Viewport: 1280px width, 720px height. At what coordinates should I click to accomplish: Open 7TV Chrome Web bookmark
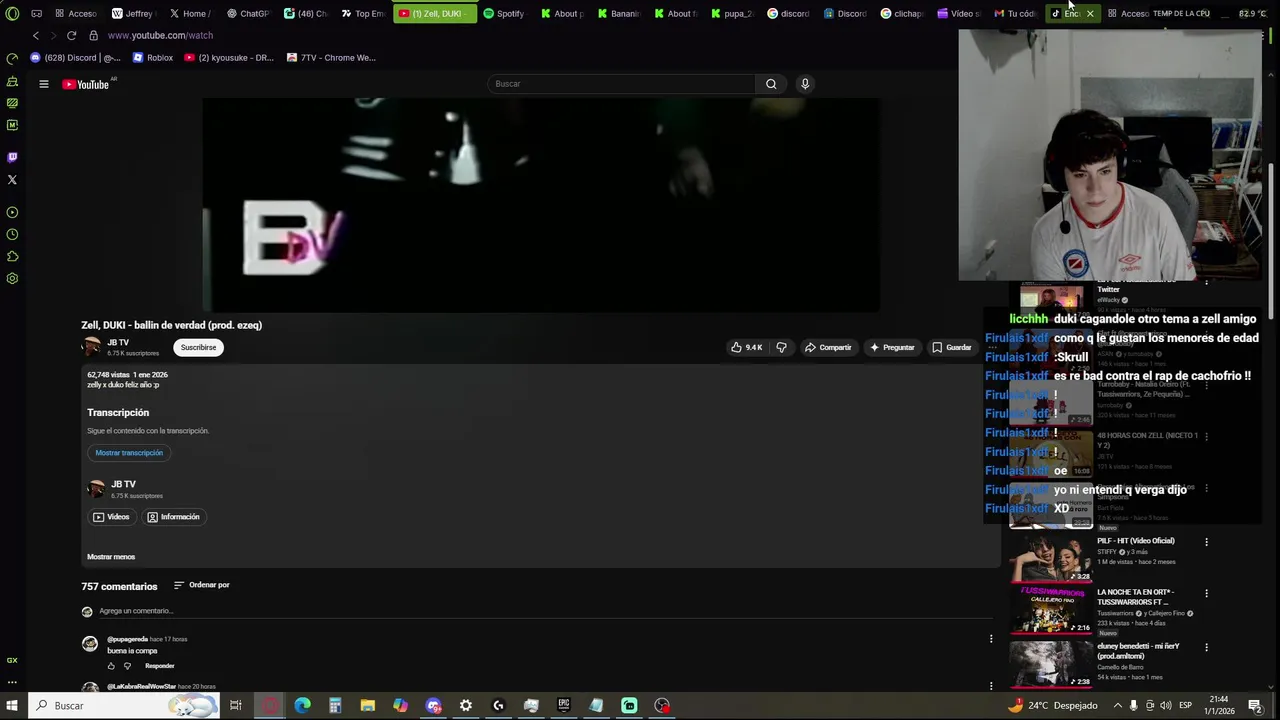331,58
